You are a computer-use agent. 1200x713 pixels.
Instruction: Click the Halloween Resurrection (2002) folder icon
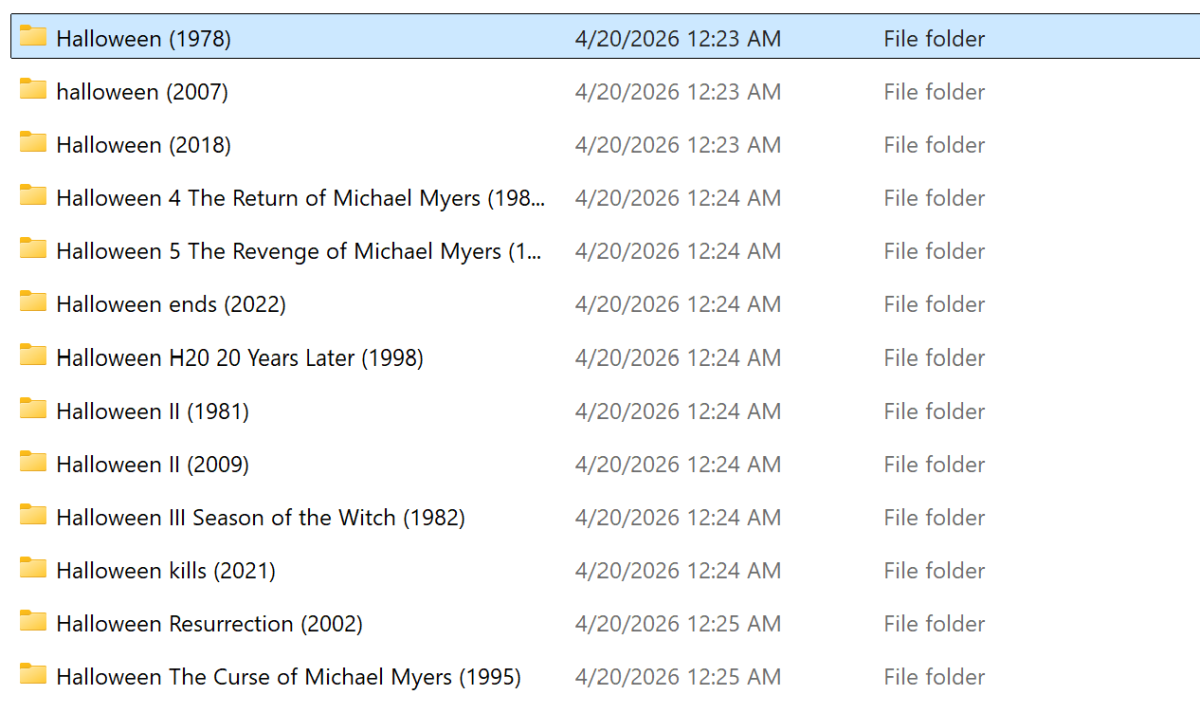click(33, 622)
